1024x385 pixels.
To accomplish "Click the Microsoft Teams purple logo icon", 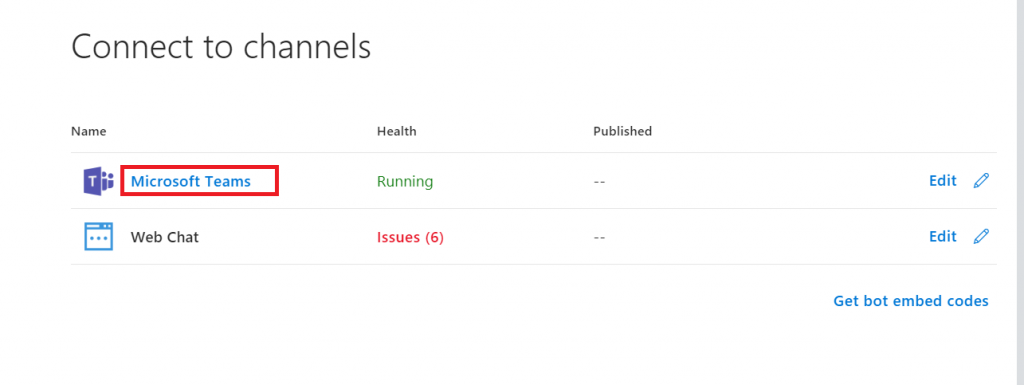I will [x=98, y=181].
